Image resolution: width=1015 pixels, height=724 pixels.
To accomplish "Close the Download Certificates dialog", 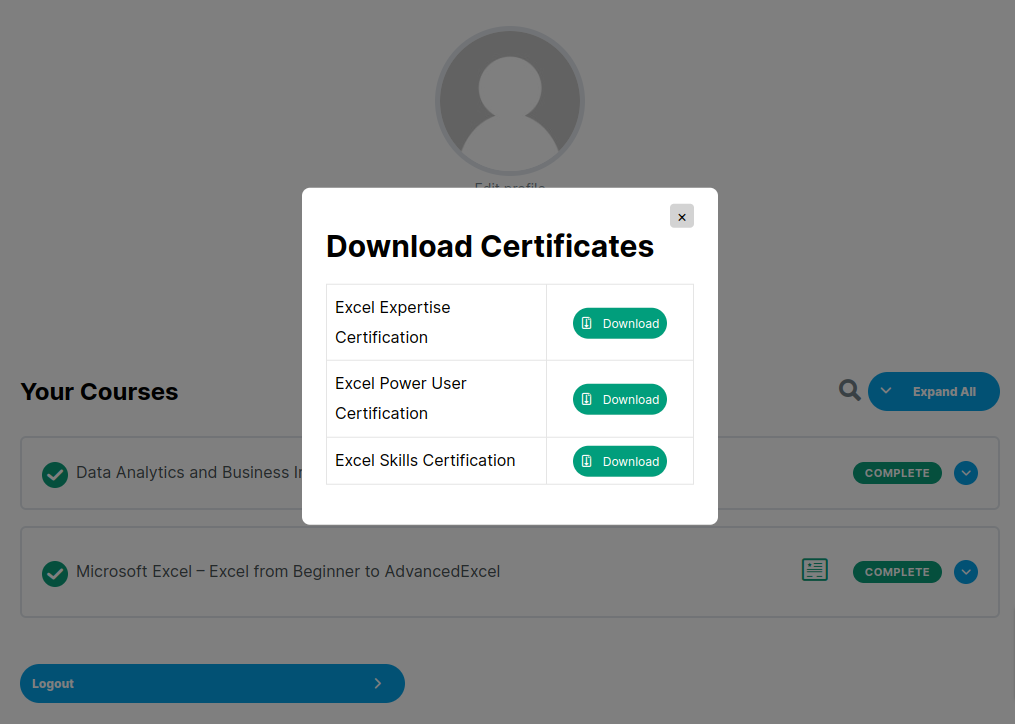I will 681,216.
